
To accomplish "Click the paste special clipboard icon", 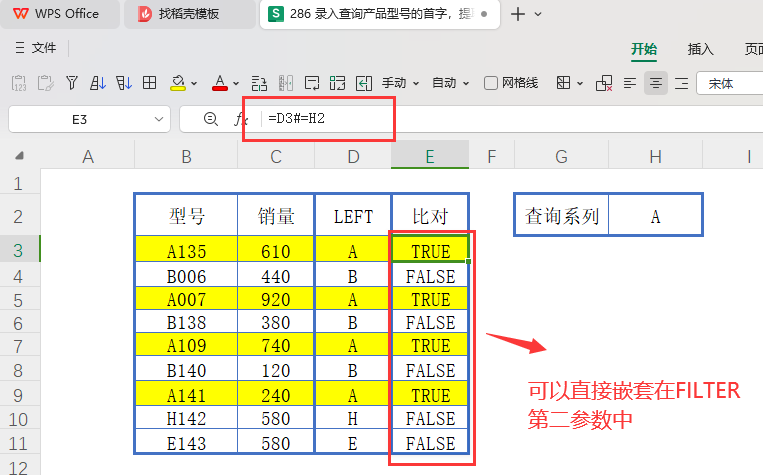I will [x=46, y=83].
